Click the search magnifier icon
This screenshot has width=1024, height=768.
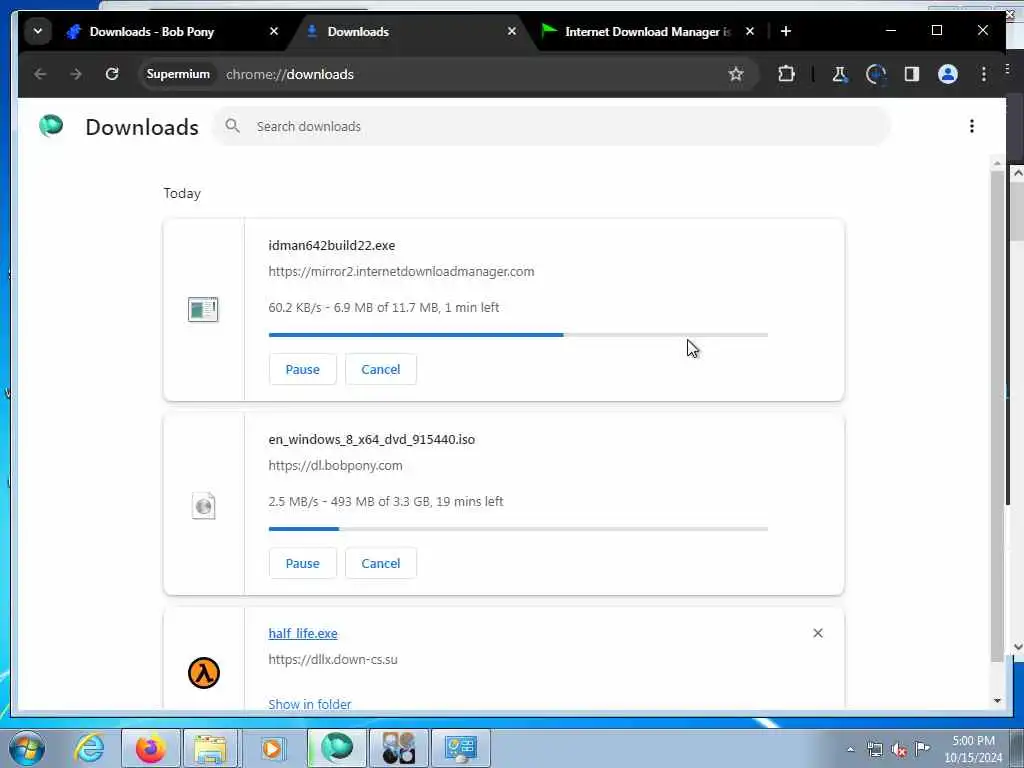[x=232, y=126]
